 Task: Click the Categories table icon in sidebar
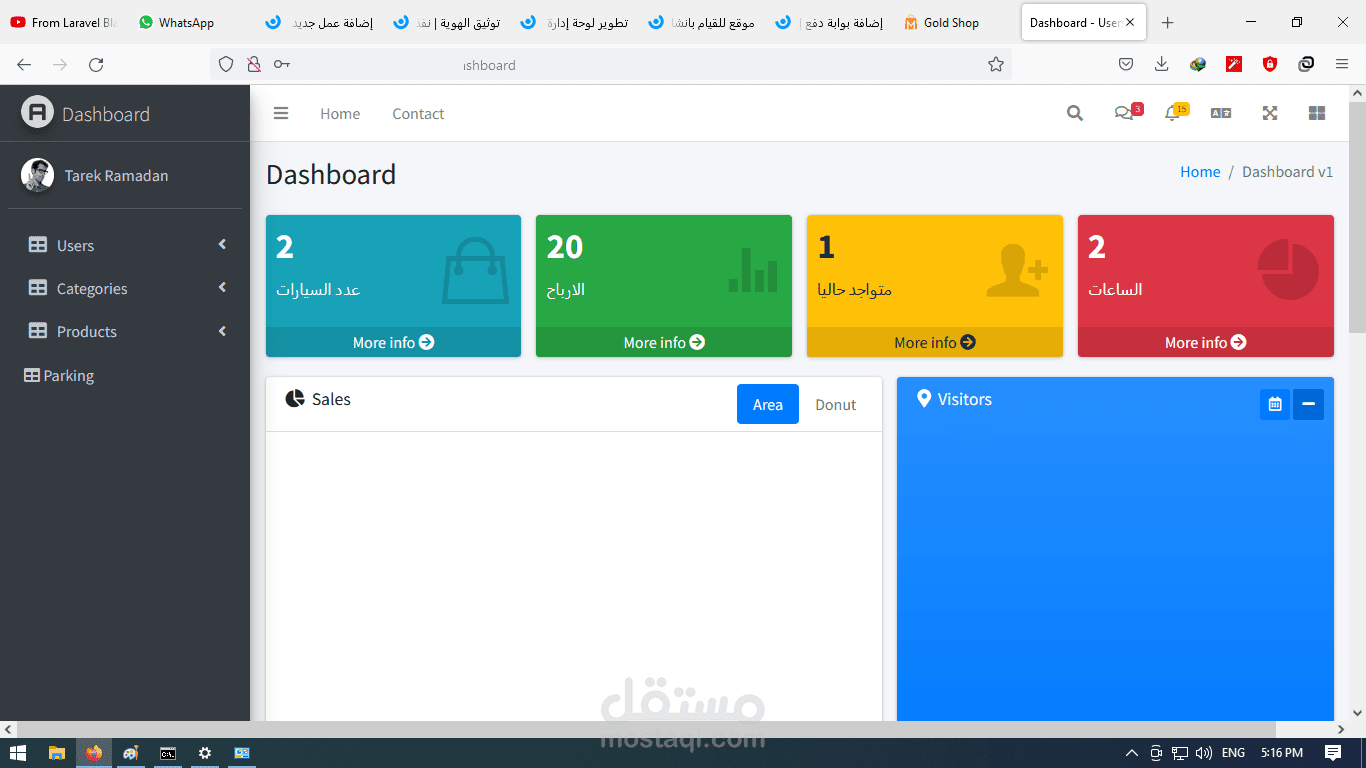coord(38,288)
